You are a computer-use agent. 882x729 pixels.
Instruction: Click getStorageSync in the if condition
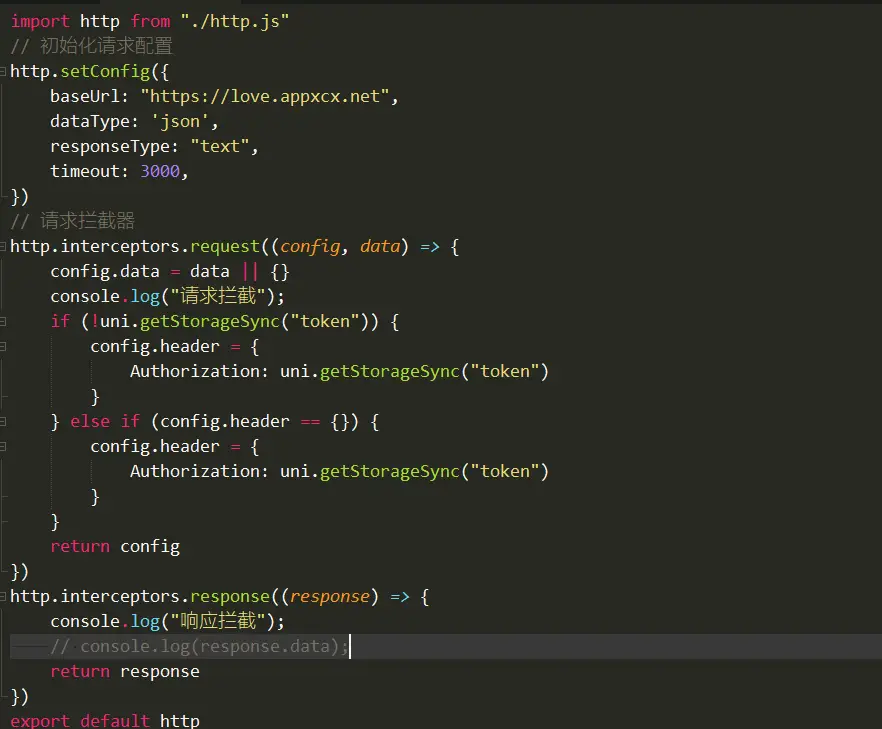(x=210, y=322)
